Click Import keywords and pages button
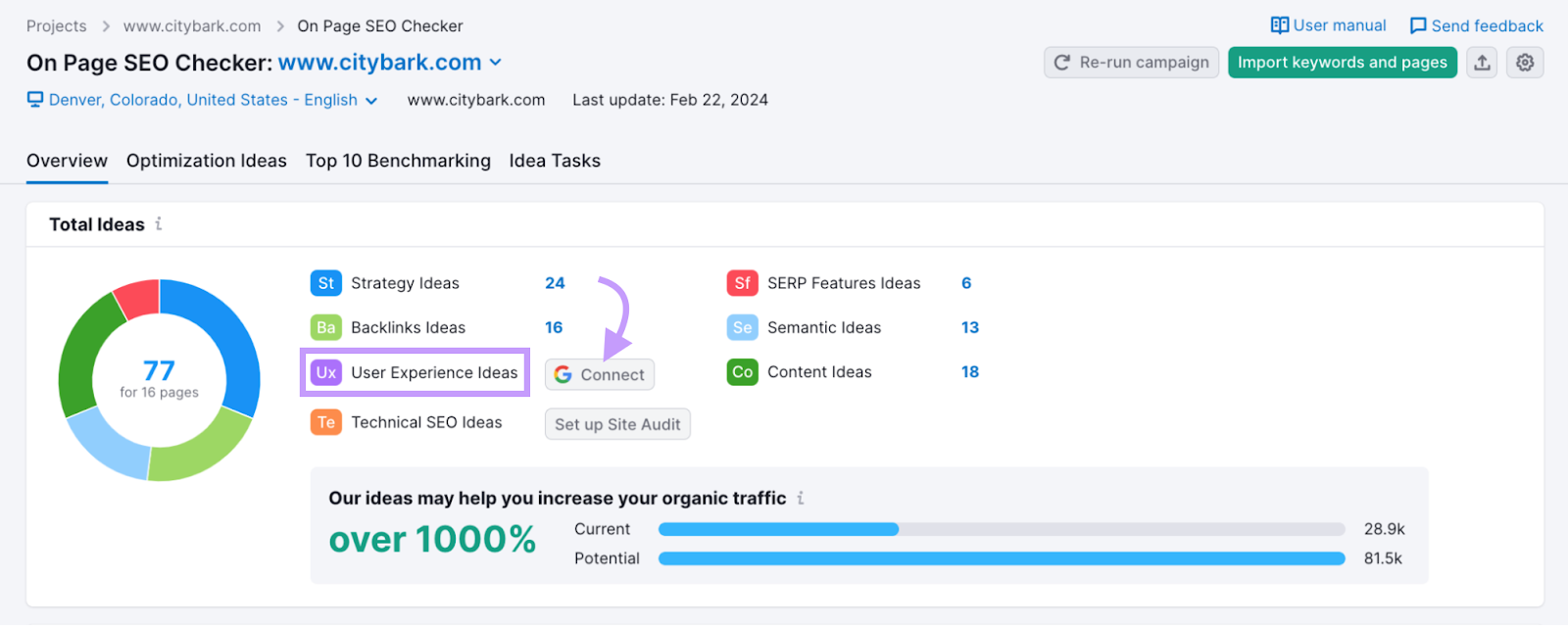The width and height of the screenshot is (1568, 626). click(1343, 63)
